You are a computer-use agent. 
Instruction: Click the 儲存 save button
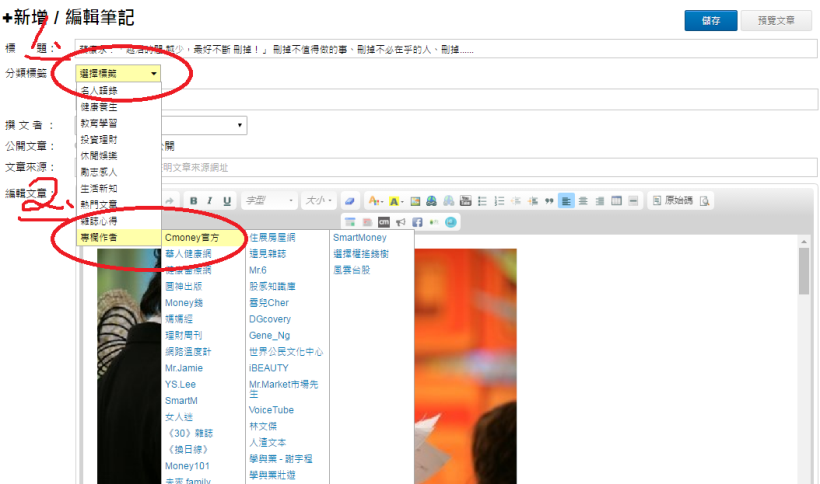tap(711, 20)
